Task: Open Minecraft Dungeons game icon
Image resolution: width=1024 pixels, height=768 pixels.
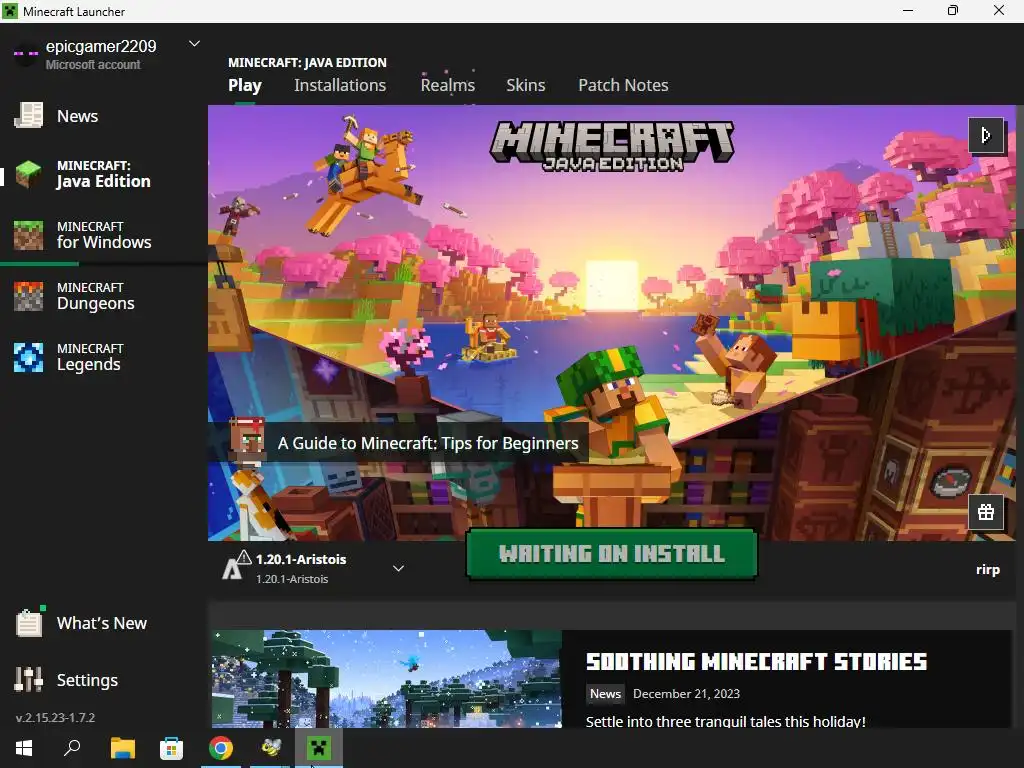Action: tap(29, 296)
